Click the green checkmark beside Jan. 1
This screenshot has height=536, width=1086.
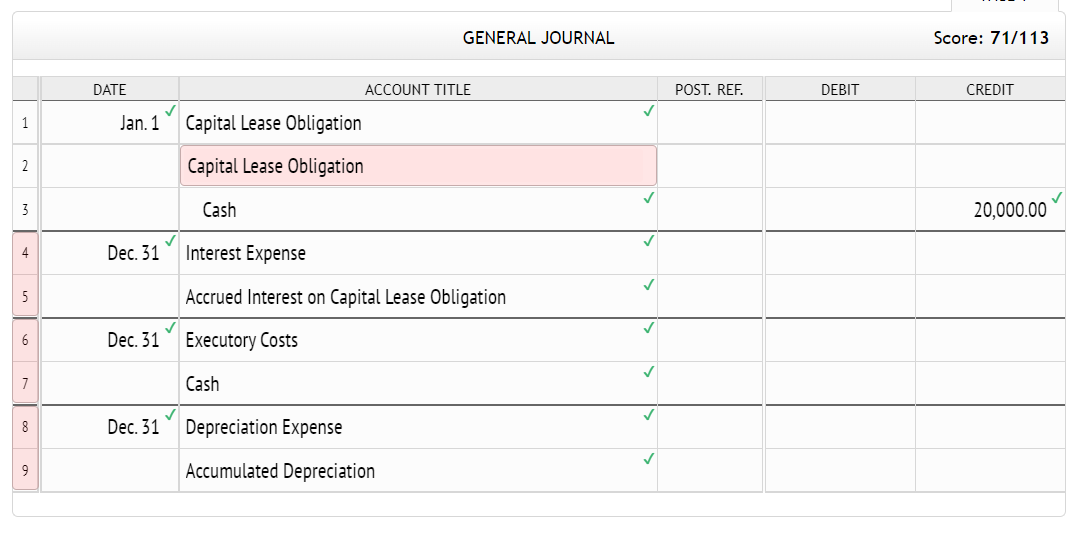(x=170, y=111)
